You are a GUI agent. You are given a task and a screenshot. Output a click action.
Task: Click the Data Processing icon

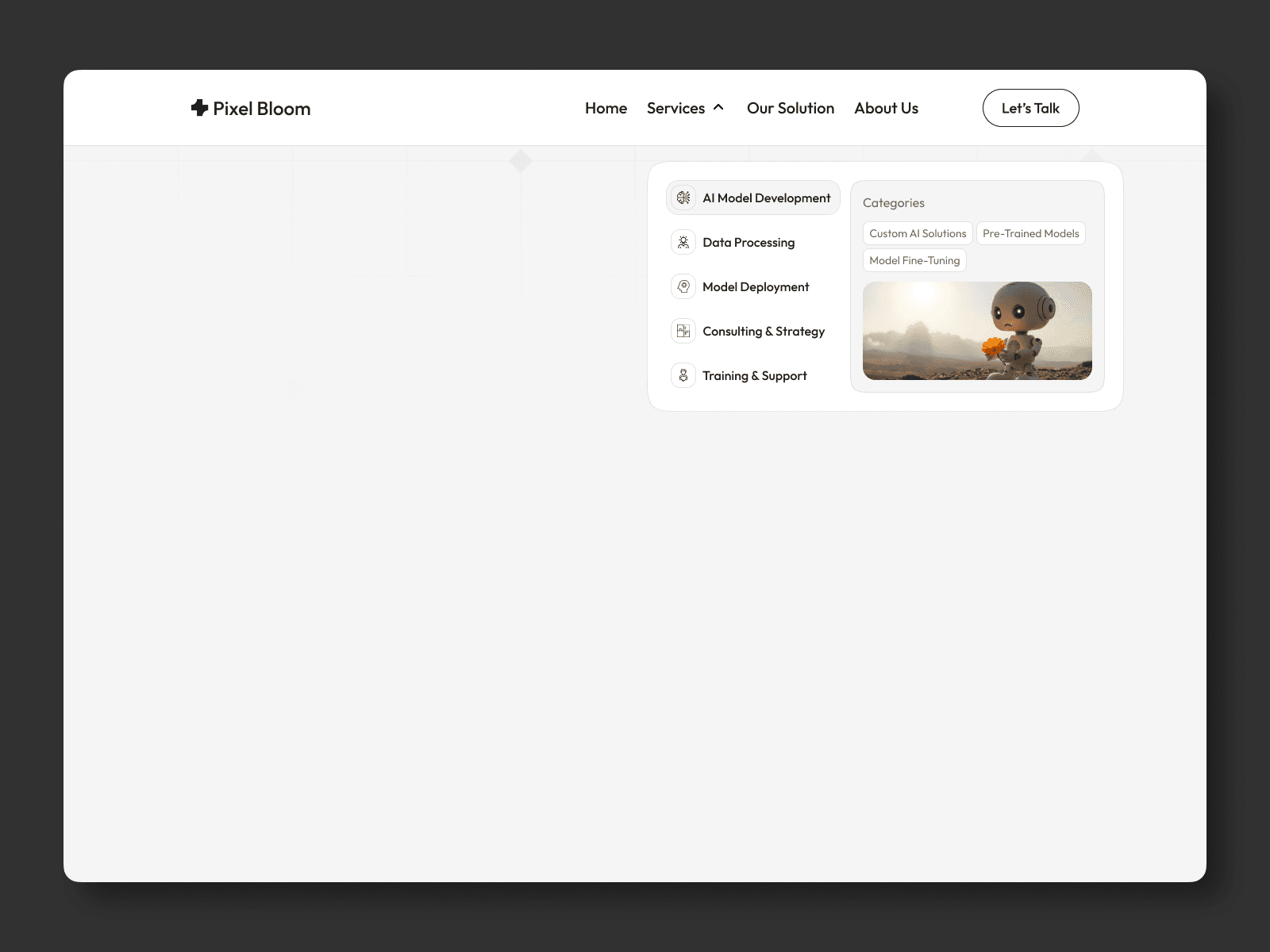(683, 242)
